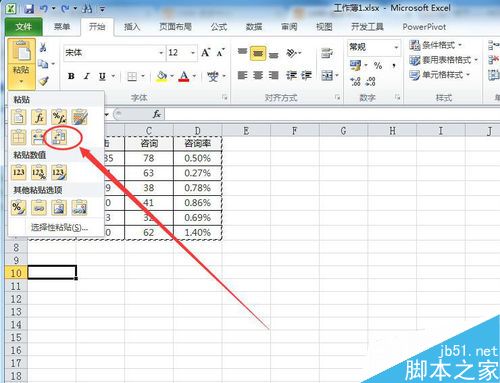Choose Keep source column widths paste icon

[x=38, y=137]
